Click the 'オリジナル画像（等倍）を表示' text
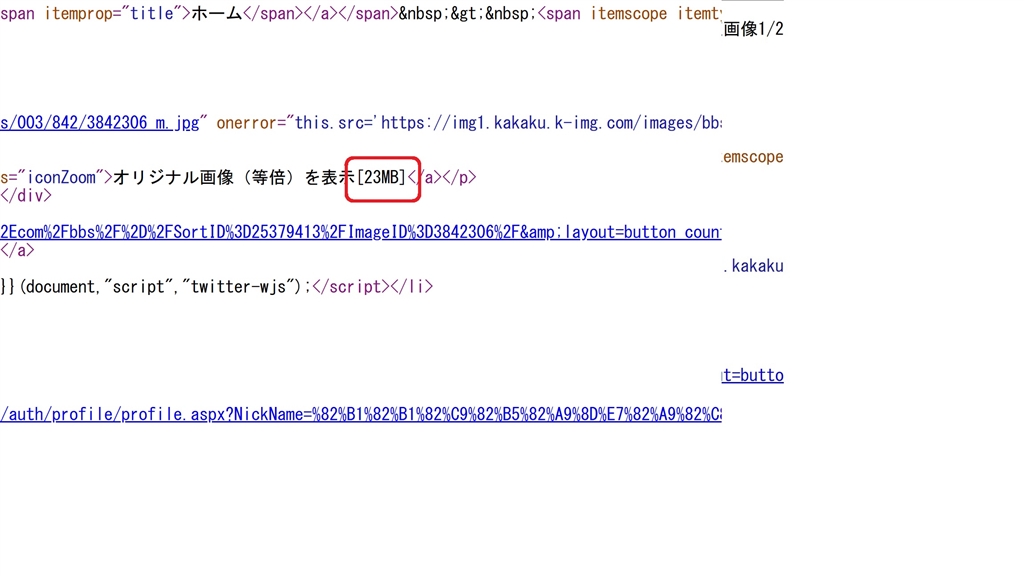The image size is (1024, 576). [234, 178]
